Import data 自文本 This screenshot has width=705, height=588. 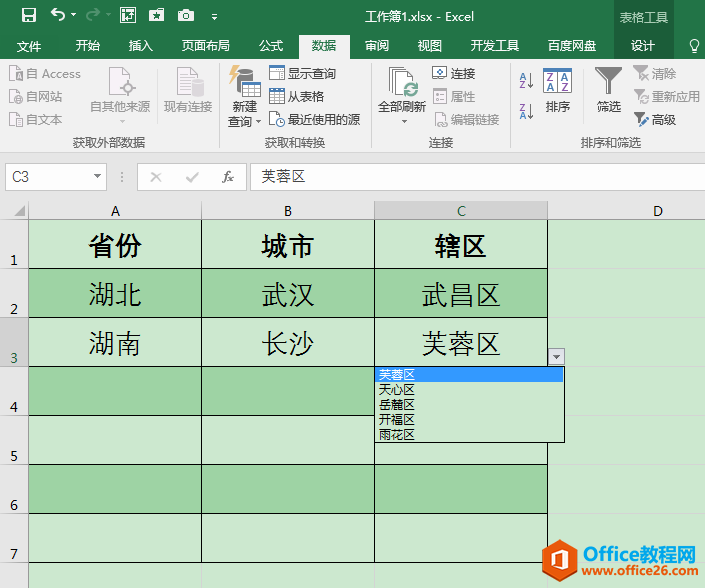(36, 120)
